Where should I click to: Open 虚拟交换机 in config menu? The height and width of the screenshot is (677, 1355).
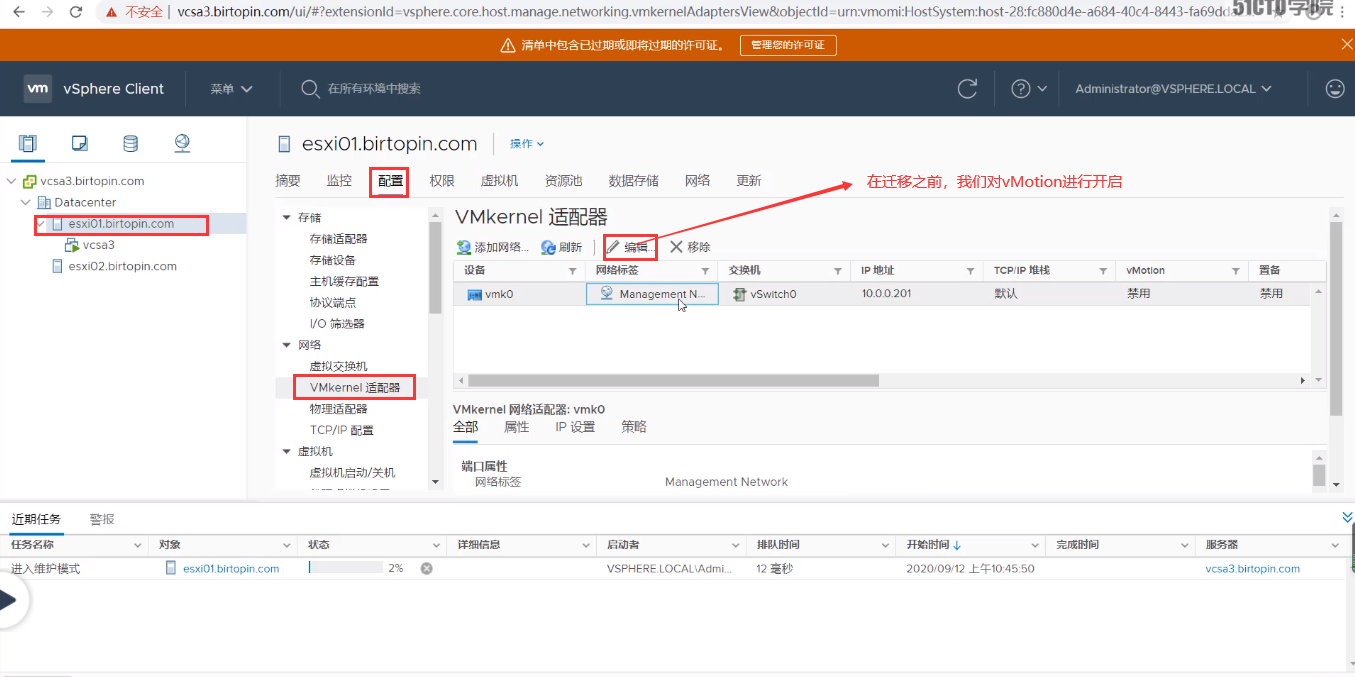(x=338, y=366)
